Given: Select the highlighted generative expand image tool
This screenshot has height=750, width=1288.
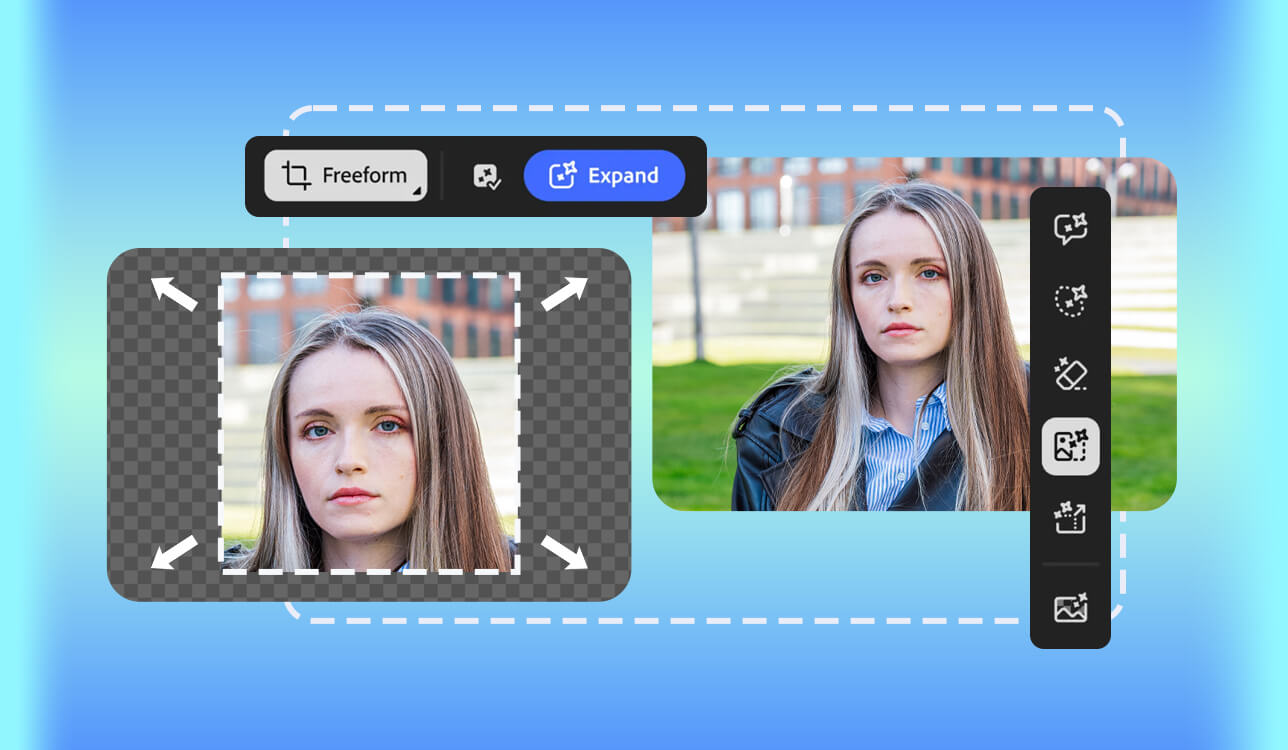Looking at the screenshot, I should pos(1071,446).
